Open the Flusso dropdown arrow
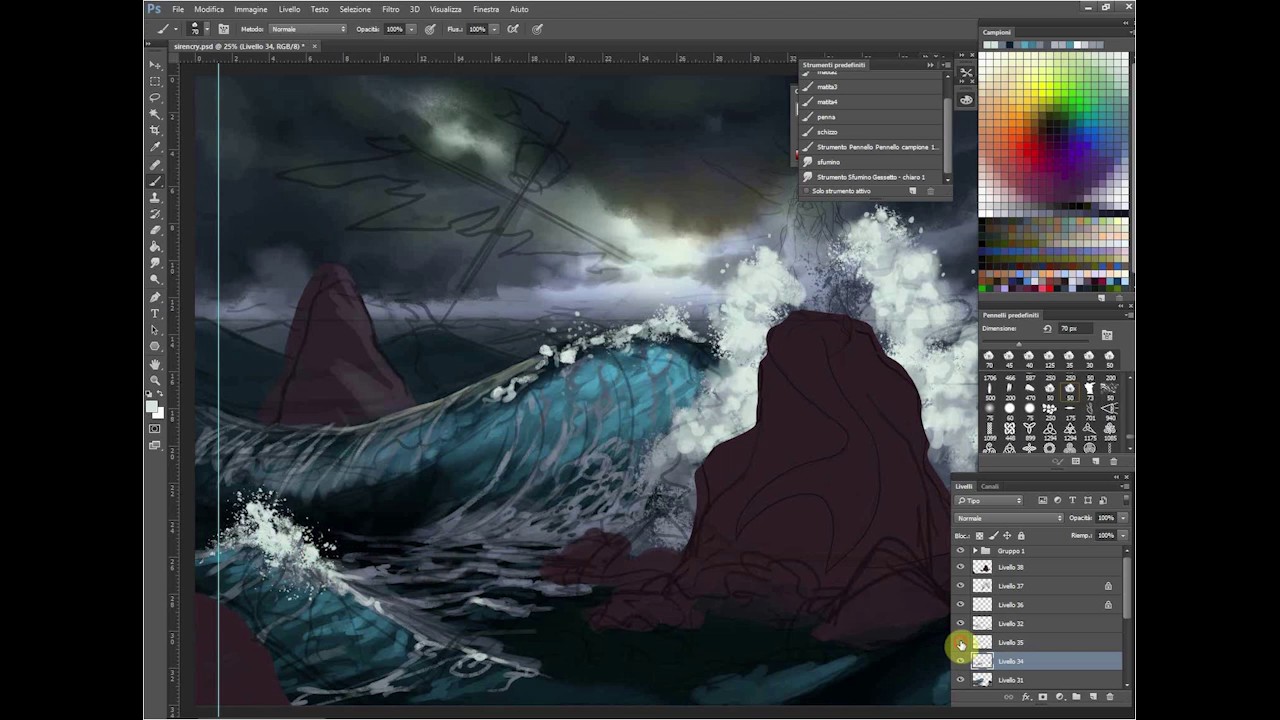 (494, 29)
